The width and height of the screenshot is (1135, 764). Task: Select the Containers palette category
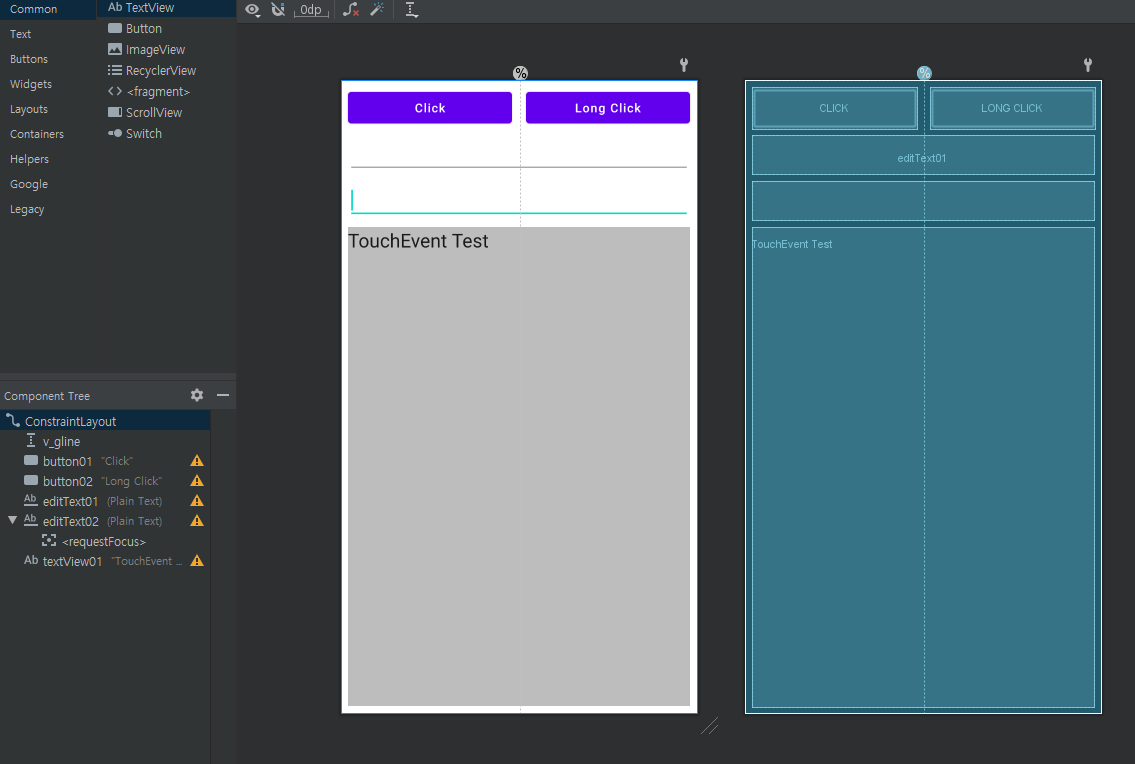tap(48, 134)
